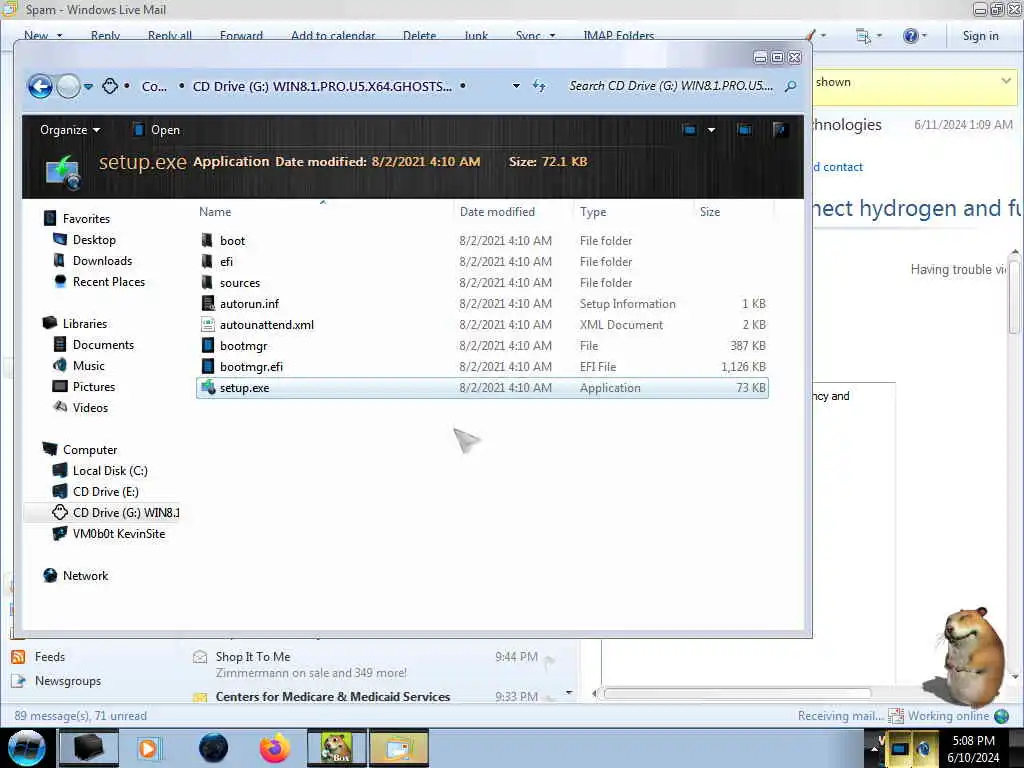The height and width of the screenshot is (768, 1024).
Task: Open recent locations dropdown beside navigation arrows
Action: tap(89, 86)
